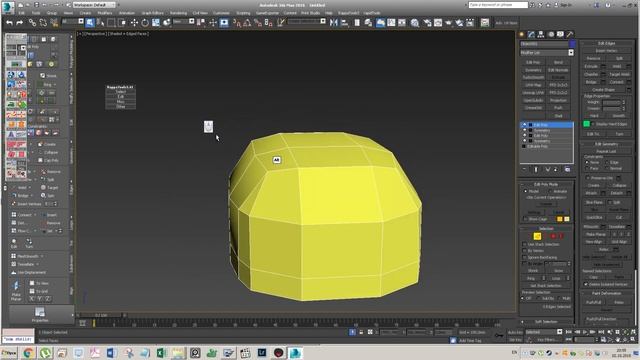Select the Select and Scale tool

coord(156,23)
